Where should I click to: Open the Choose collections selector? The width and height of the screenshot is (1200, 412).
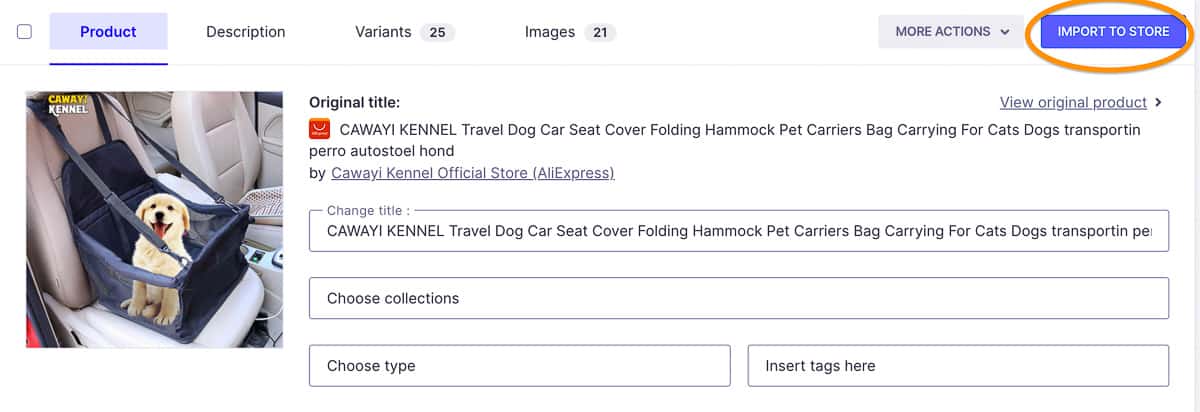[738, 298]
